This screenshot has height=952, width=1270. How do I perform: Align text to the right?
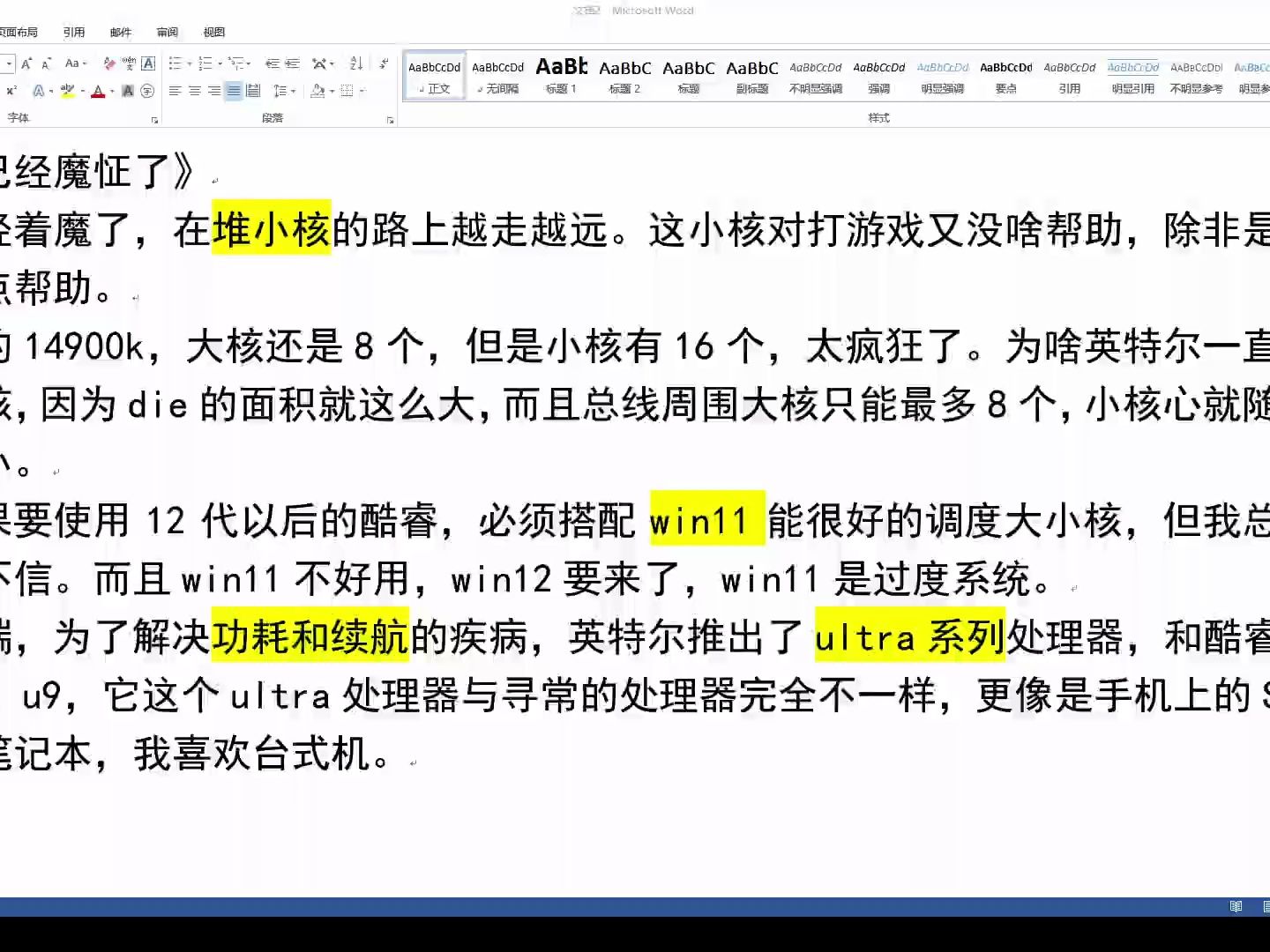[214, 91]
